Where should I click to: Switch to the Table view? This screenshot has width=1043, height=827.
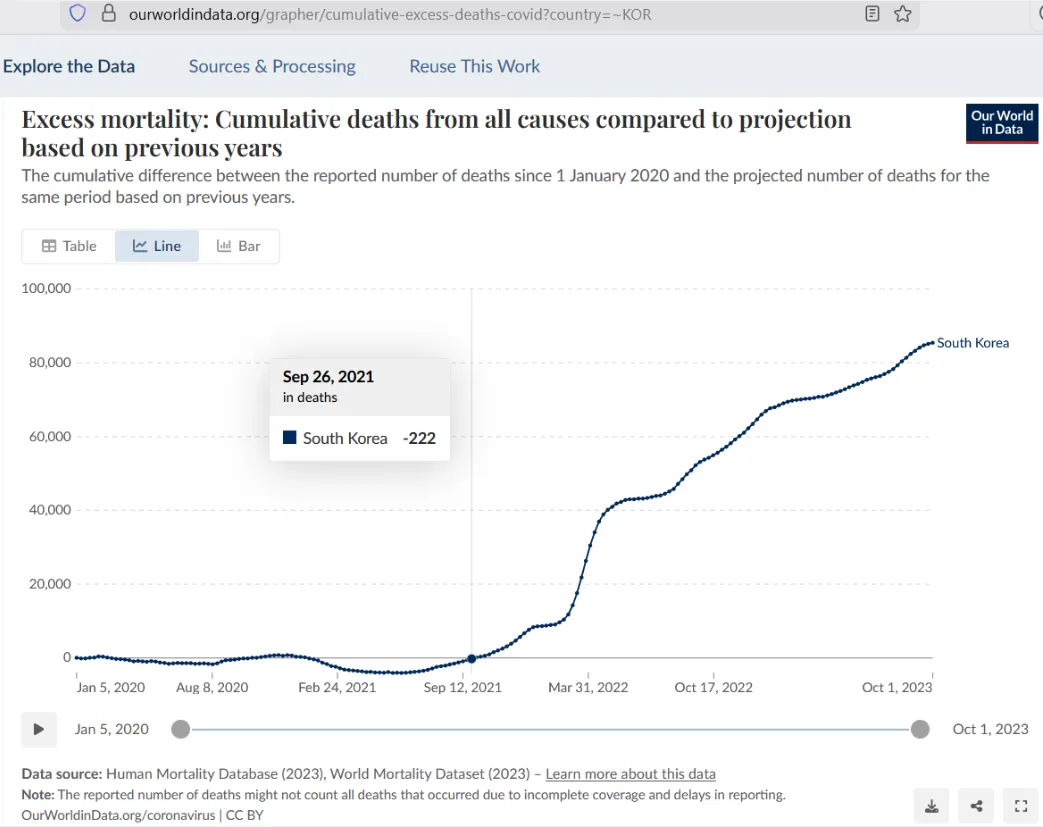69,246
